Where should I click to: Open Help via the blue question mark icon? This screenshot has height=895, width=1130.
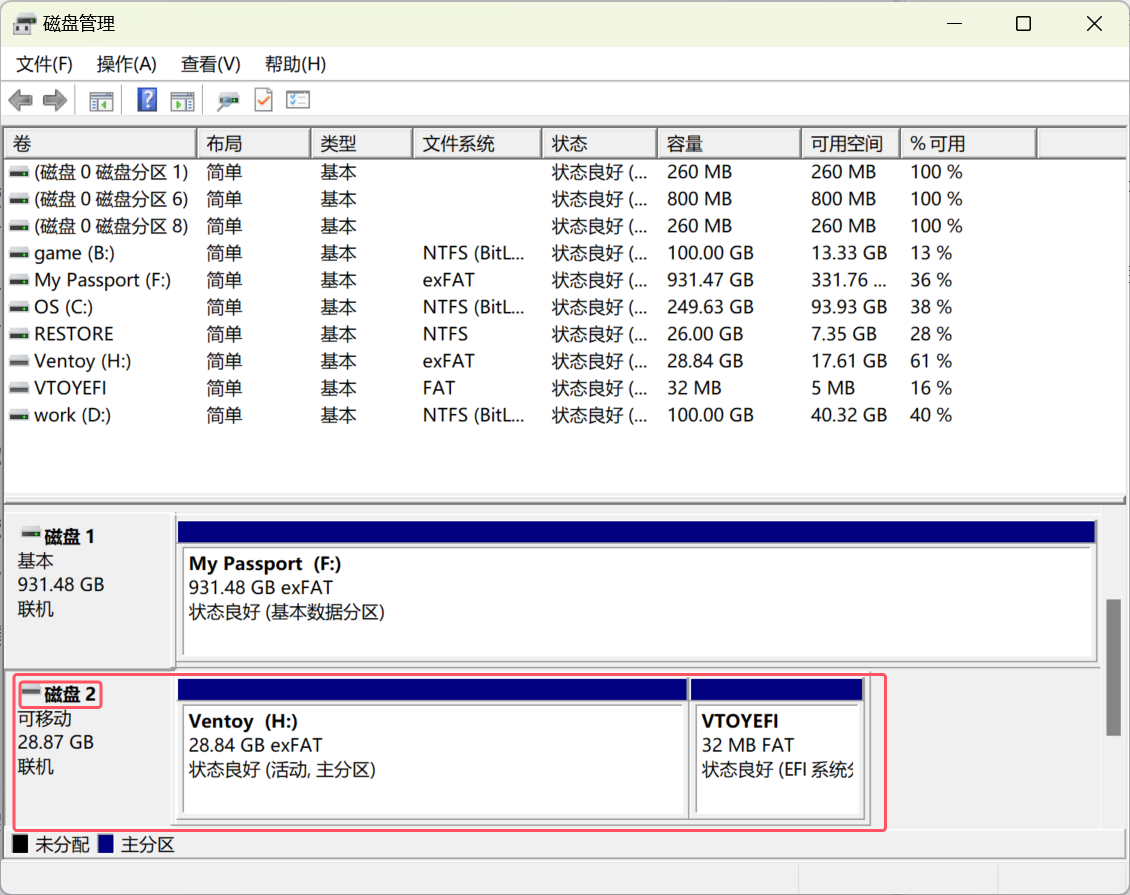147,100
